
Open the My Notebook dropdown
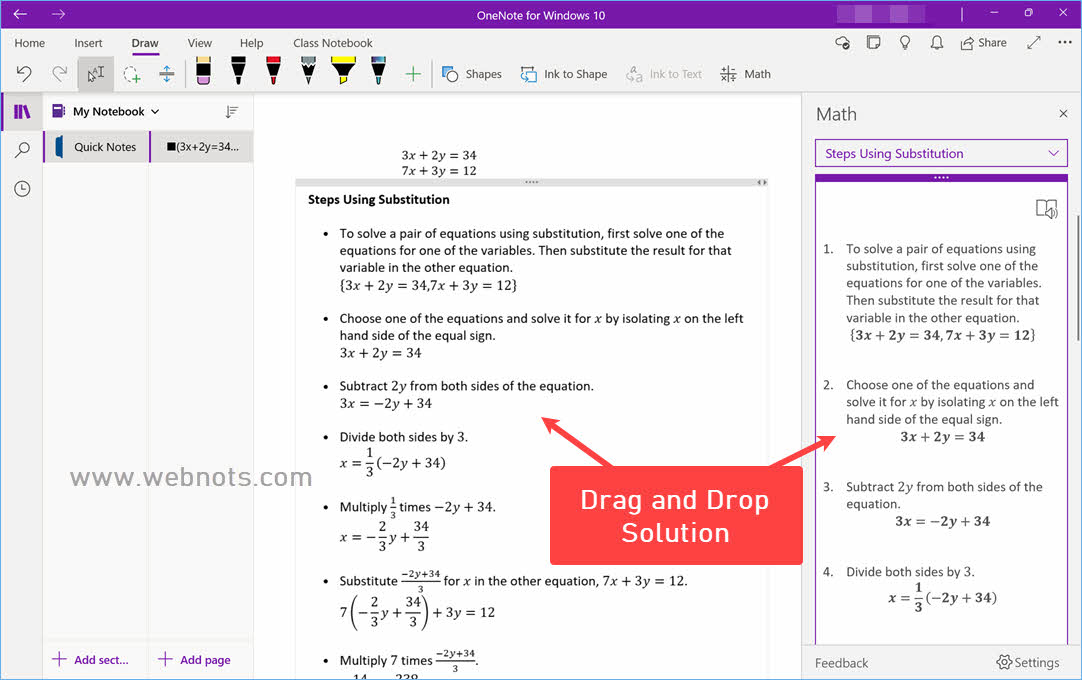(115, 112)
